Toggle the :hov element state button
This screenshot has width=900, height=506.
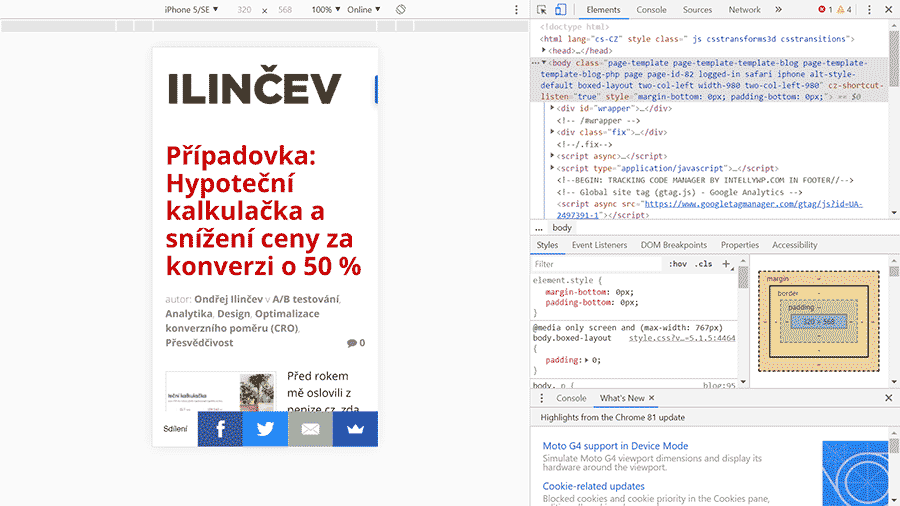[677, 264]
